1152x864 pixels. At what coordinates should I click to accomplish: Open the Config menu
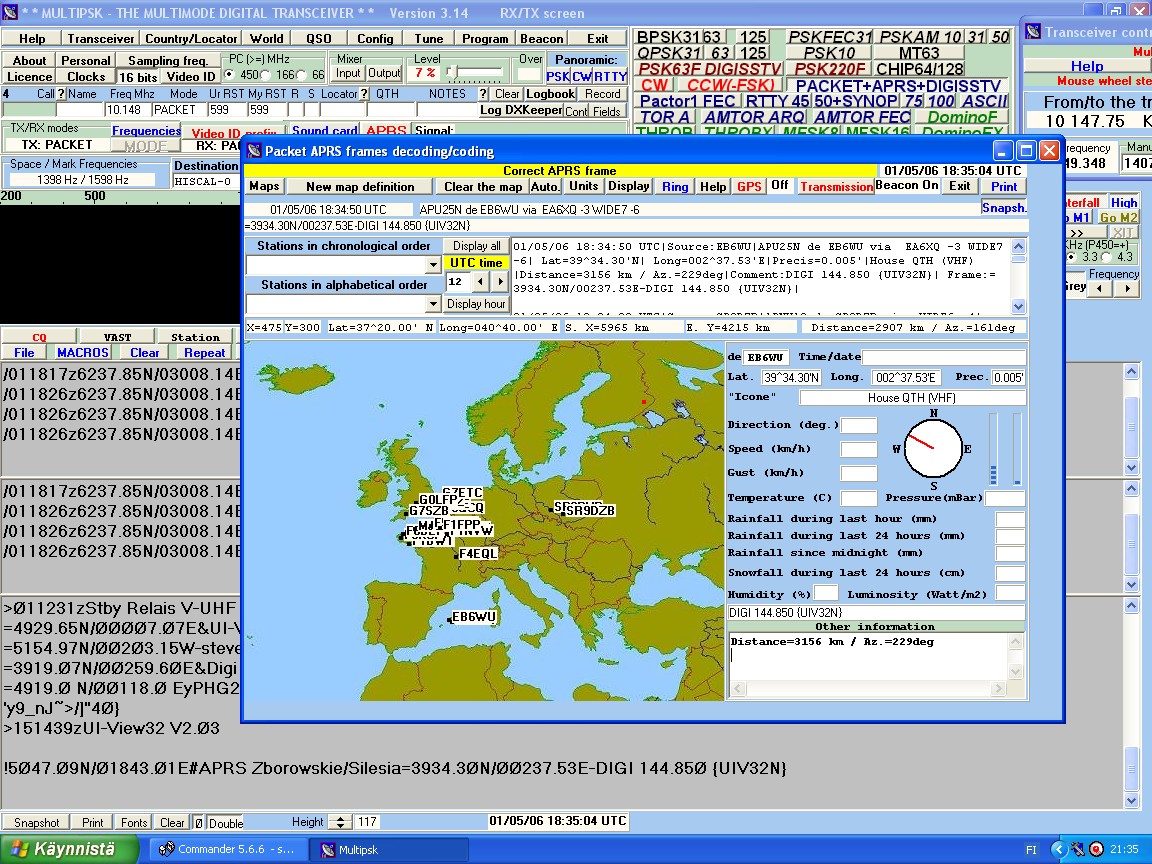375,38
